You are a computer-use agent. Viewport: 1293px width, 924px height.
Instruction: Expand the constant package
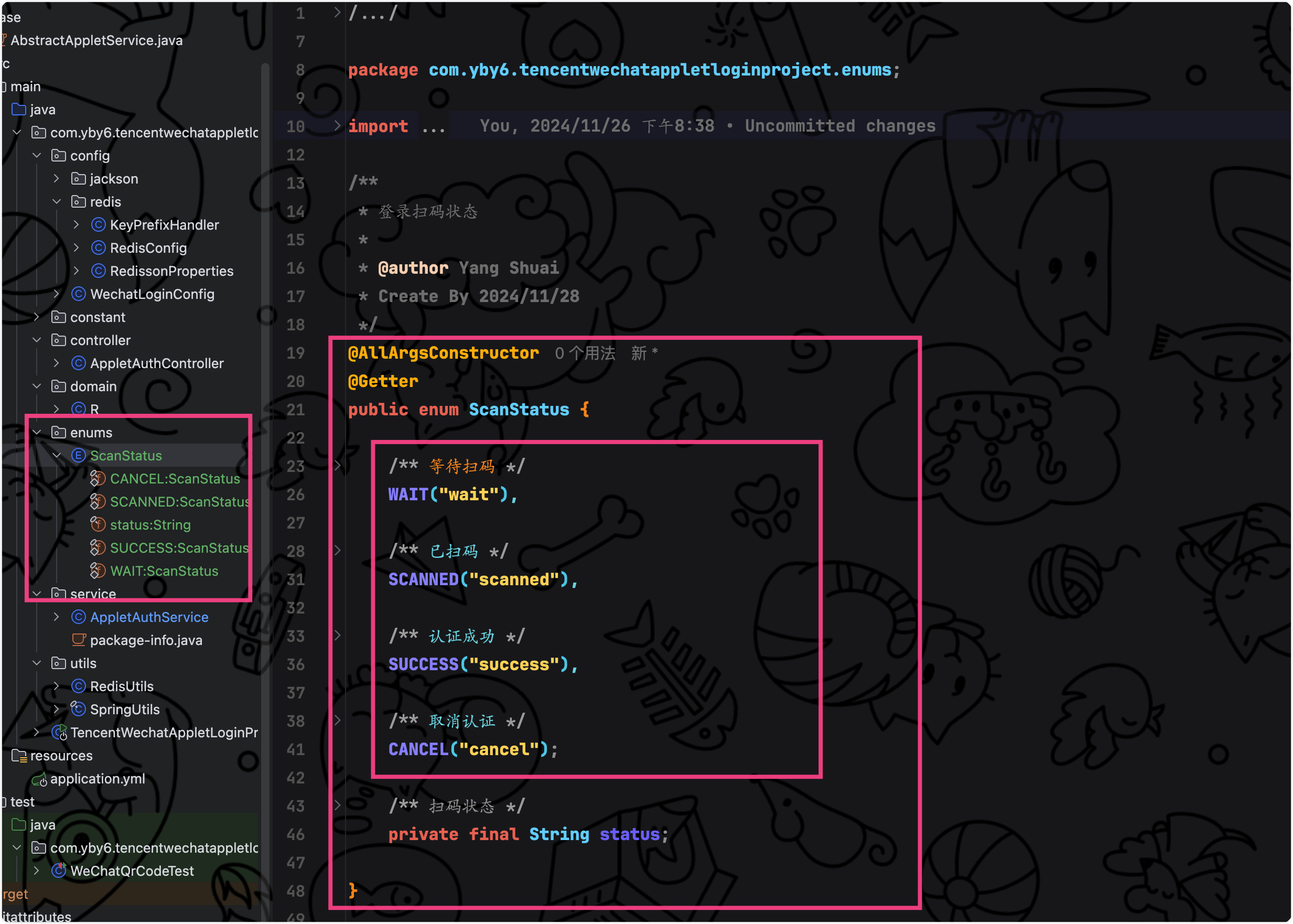click(x=37, y=317)
